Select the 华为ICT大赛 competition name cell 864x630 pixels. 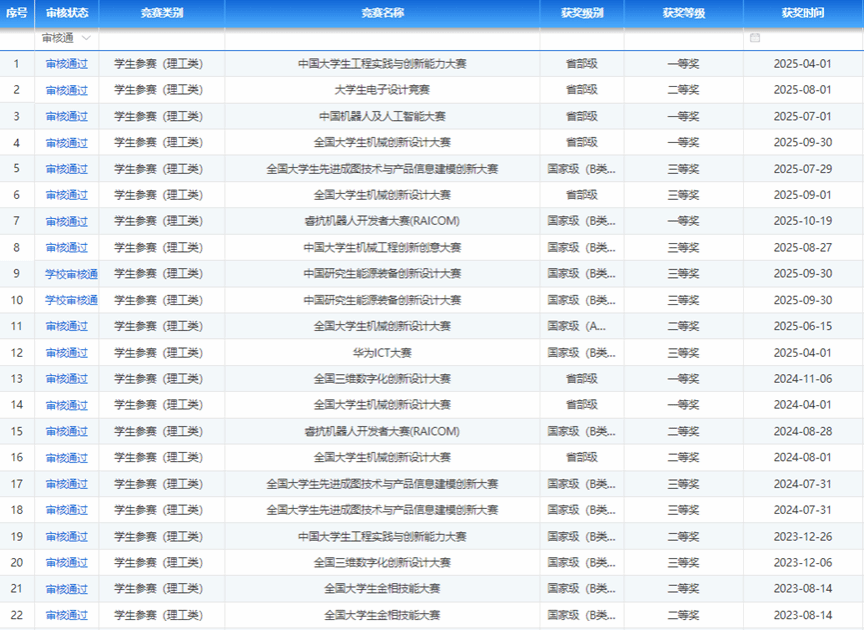(382, 353)
